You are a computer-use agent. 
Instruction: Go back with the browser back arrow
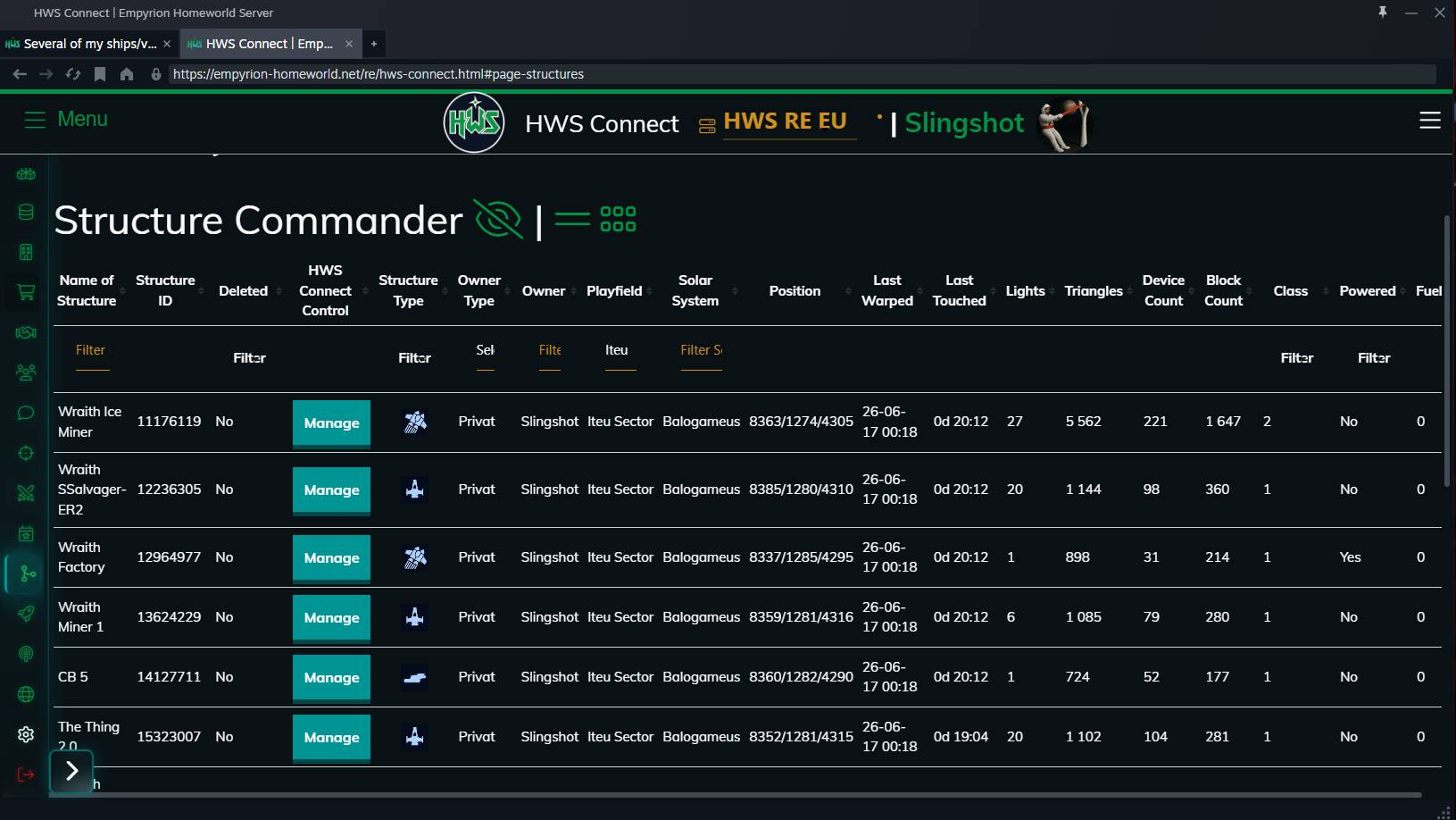tap(20, 74)
